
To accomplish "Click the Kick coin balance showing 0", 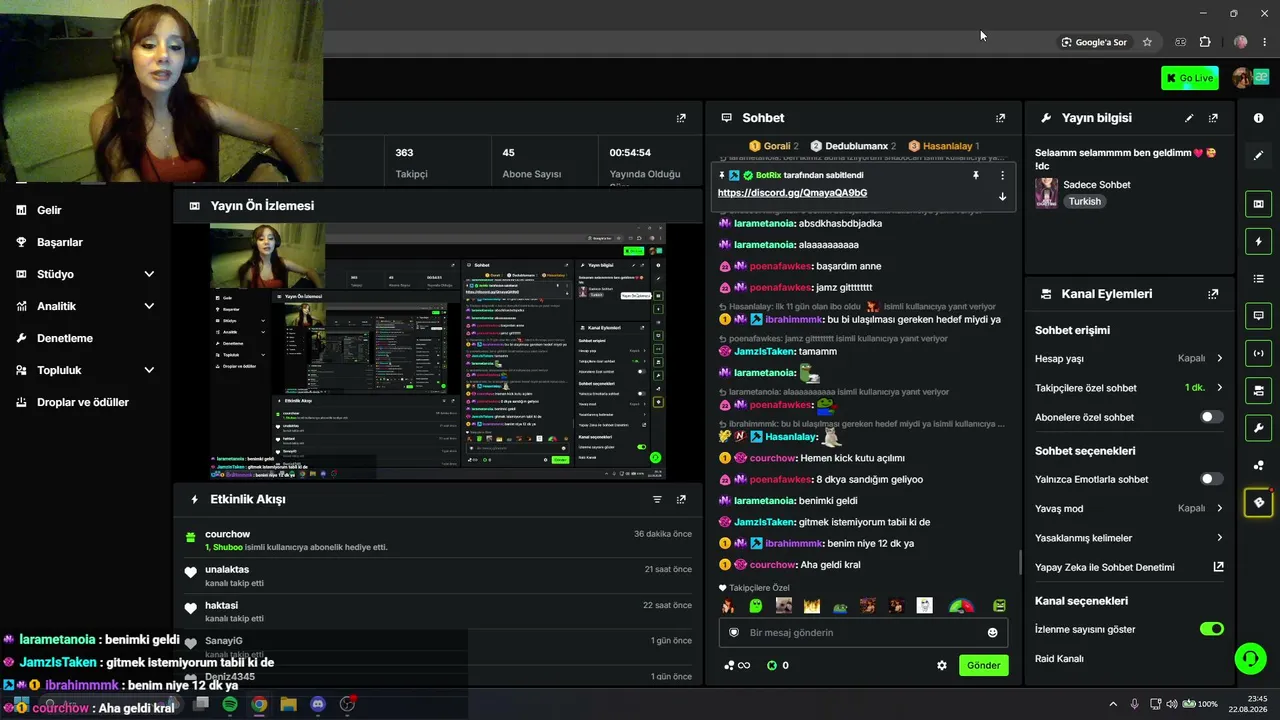I will 778,665.
